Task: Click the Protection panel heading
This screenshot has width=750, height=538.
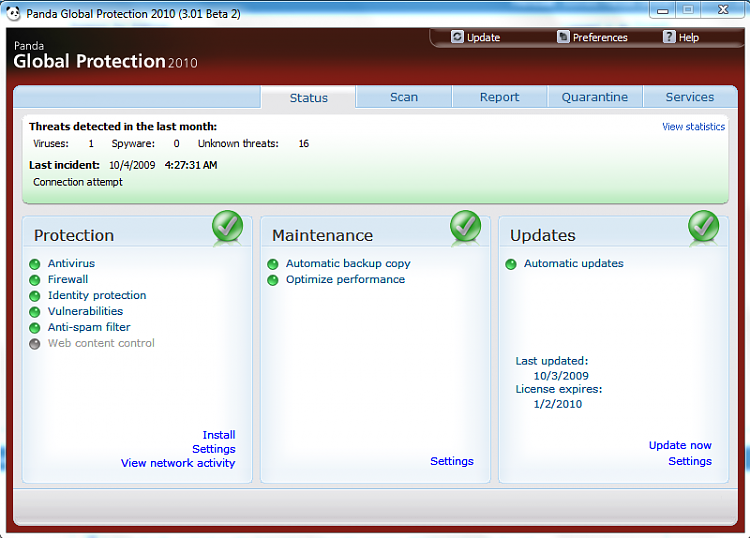Action: click(x=74, y=235)
